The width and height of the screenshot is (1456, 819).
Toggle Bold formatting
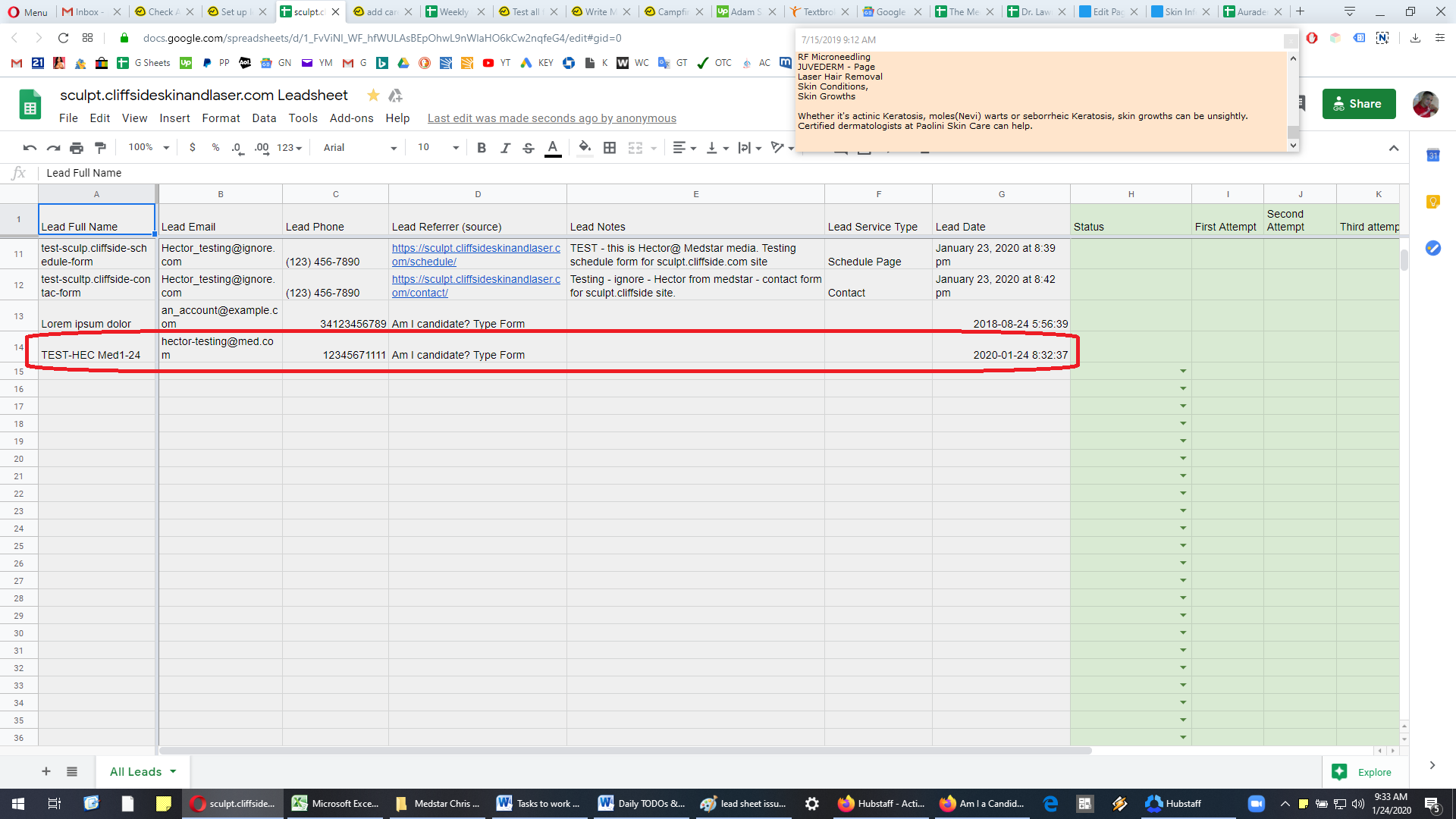pyautogui.click(x=482, y=148)
